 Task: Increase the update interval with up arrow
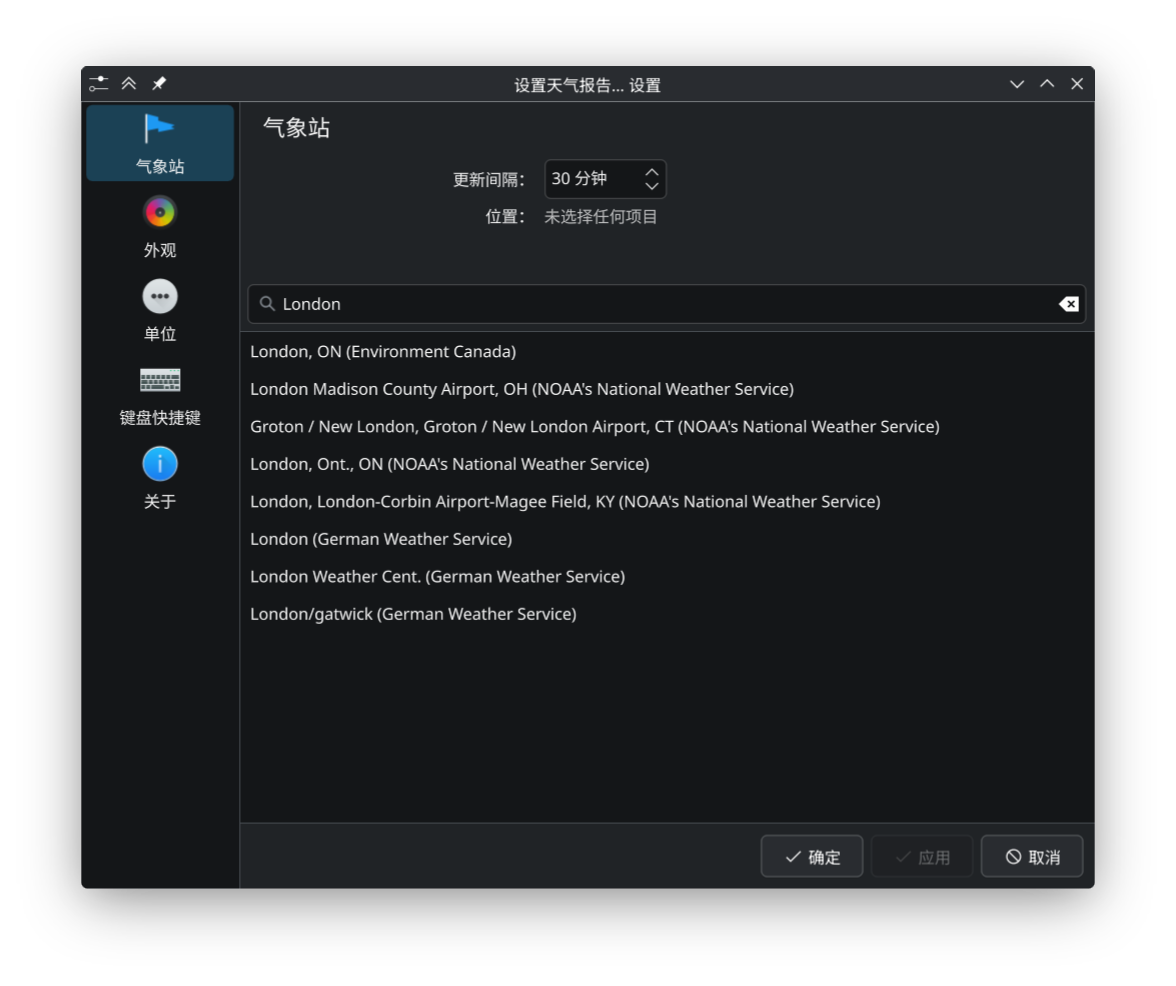(652, 172)
